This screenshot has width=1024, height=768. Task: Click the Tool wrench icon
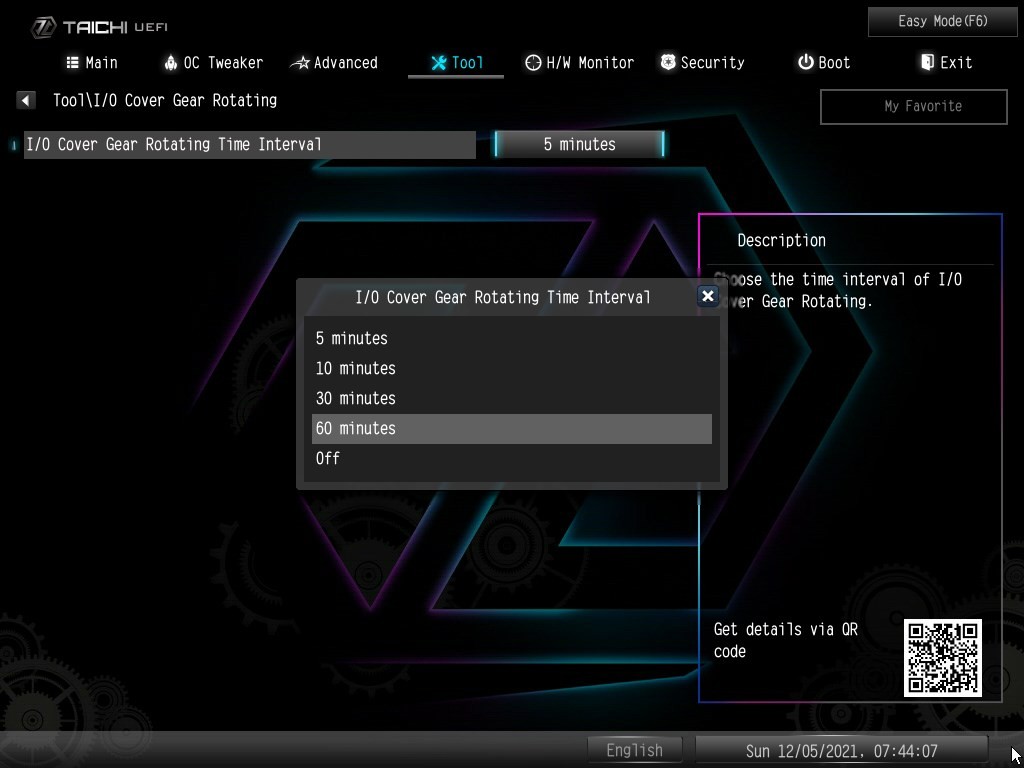click(439, 63)
